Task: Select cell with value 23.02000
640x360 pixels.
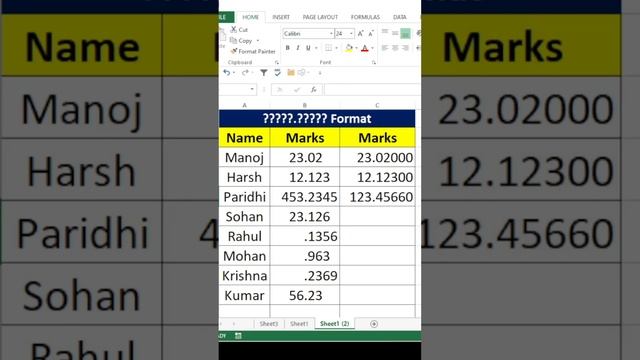Action: point(378,158)
